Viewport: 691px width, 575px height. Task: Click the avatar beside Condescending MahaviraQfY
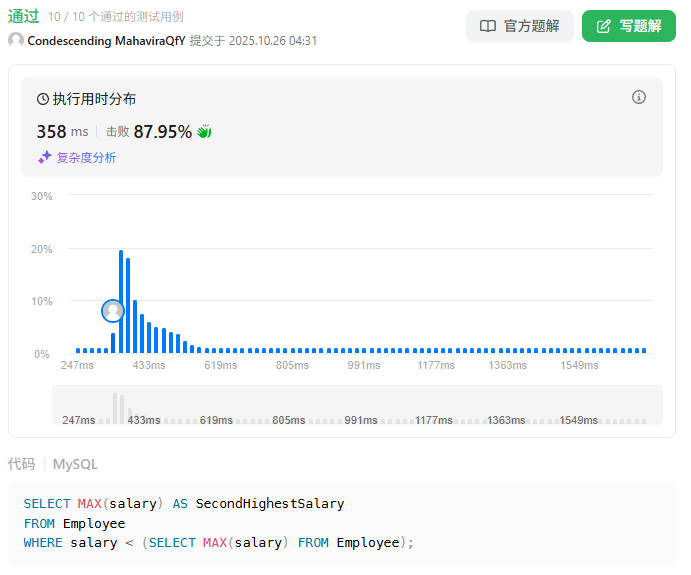coord(16,40)
